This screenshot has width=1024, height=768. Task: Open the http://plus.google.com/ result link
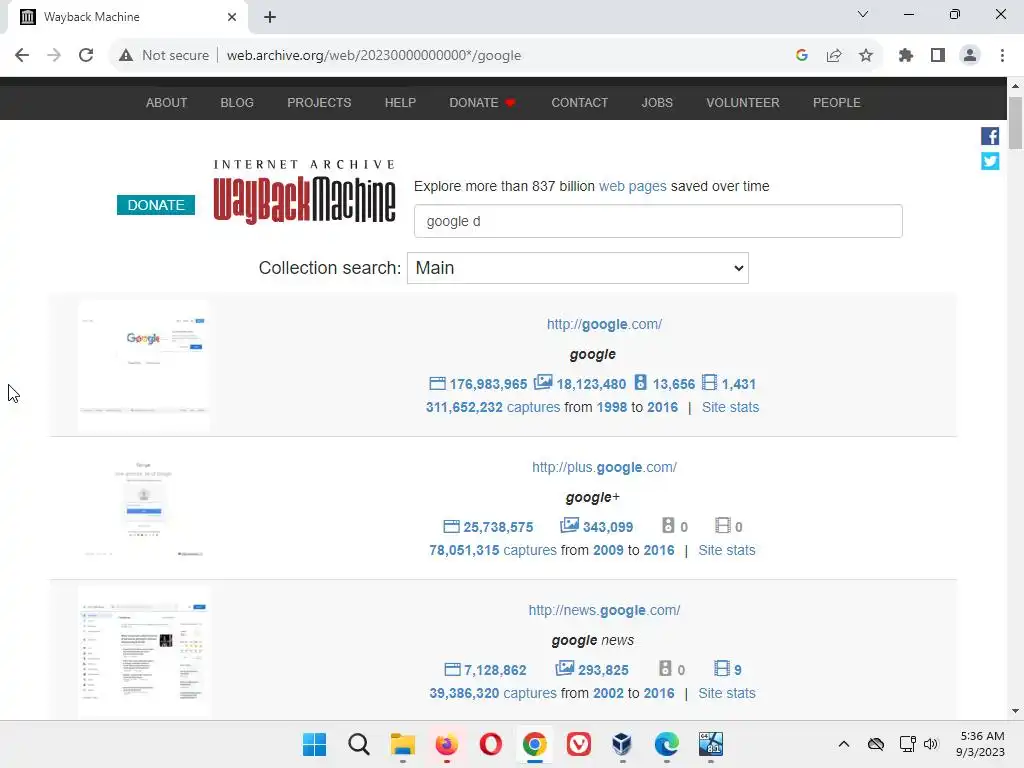(x=605, y=467)
